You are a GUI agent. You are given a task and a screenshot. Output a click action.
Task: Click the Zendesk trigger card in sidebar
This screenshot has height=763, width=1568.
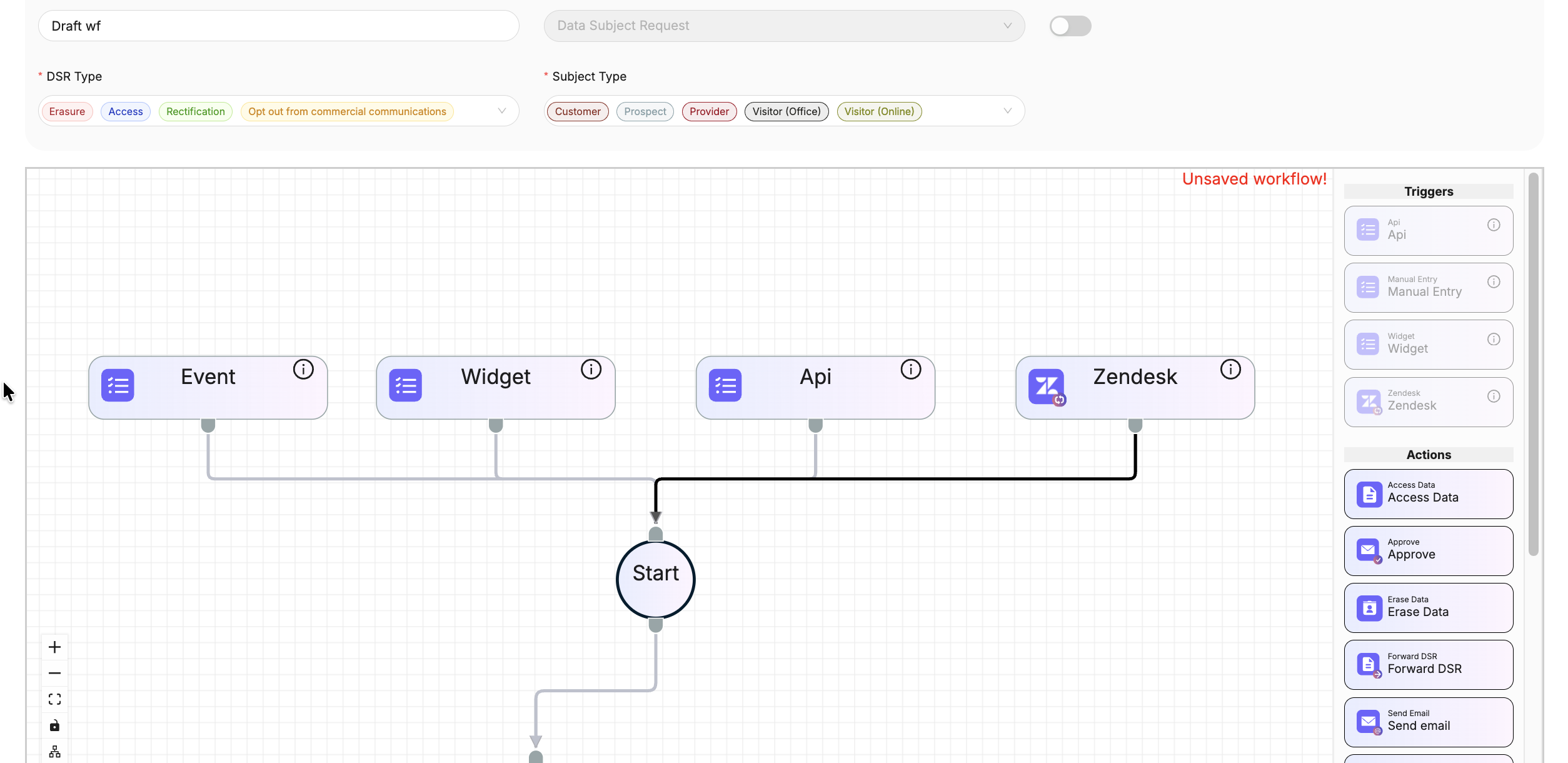pyautogui.click(x=1429, y=402)
